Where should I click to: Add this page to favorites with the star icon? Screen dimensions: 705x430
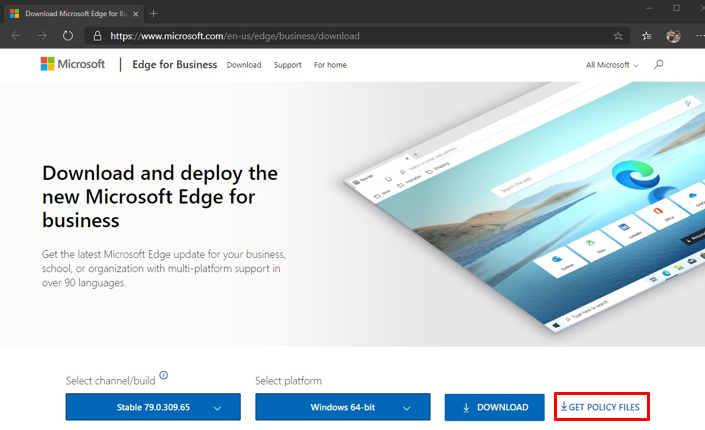point(618,36)
